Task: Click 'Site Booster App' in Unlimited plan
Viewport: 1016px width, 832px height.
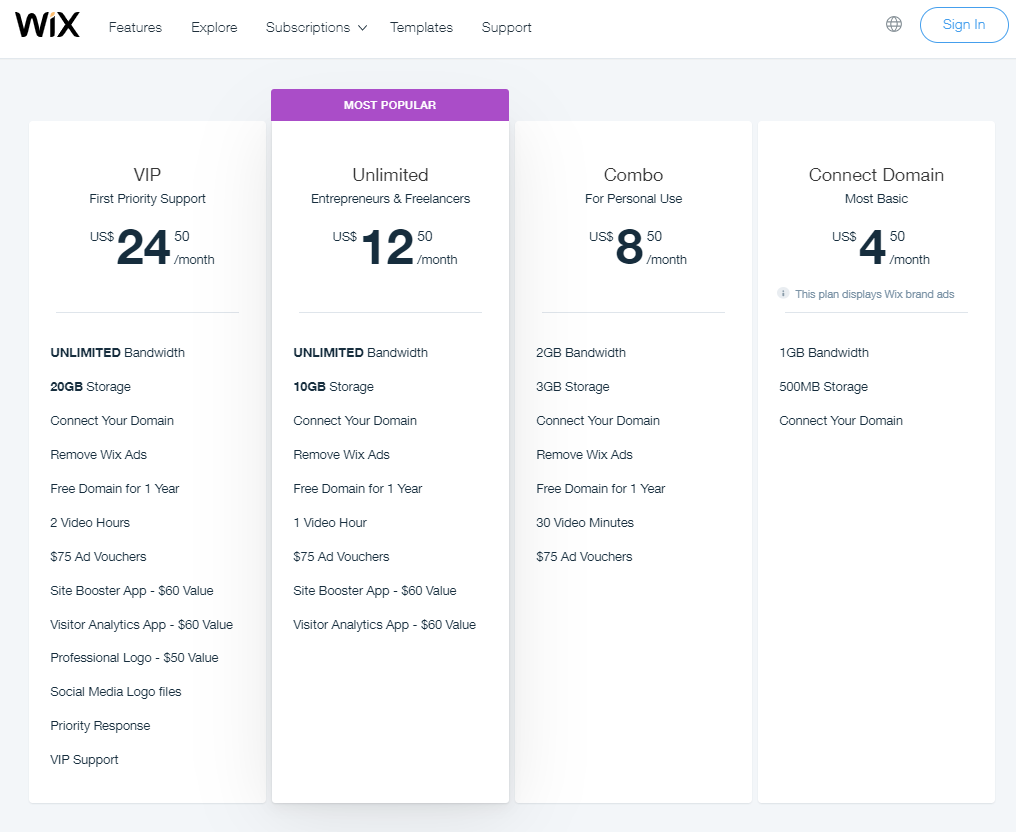Action: pyautogui.click(x=375, y=590)
